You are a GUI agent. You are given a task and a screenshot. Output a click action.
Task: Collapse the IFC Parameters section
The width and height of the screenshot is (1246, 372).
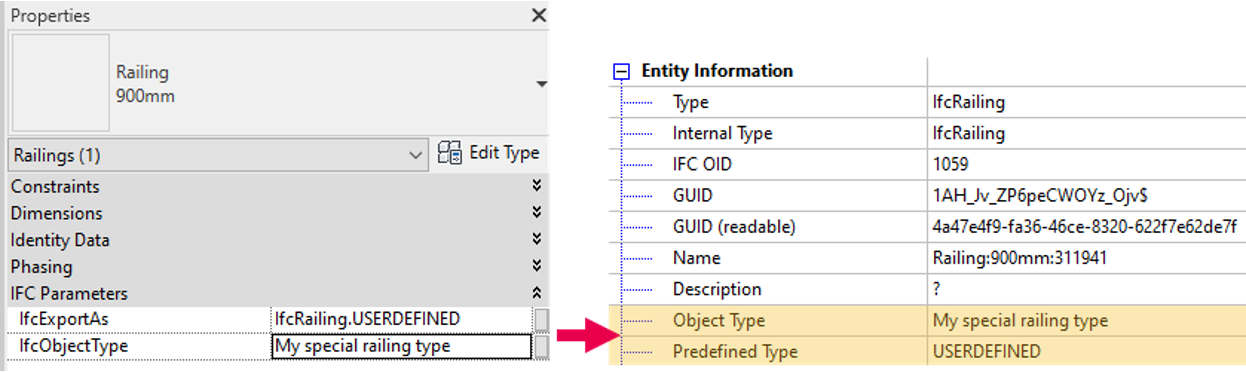click(537, 294)
